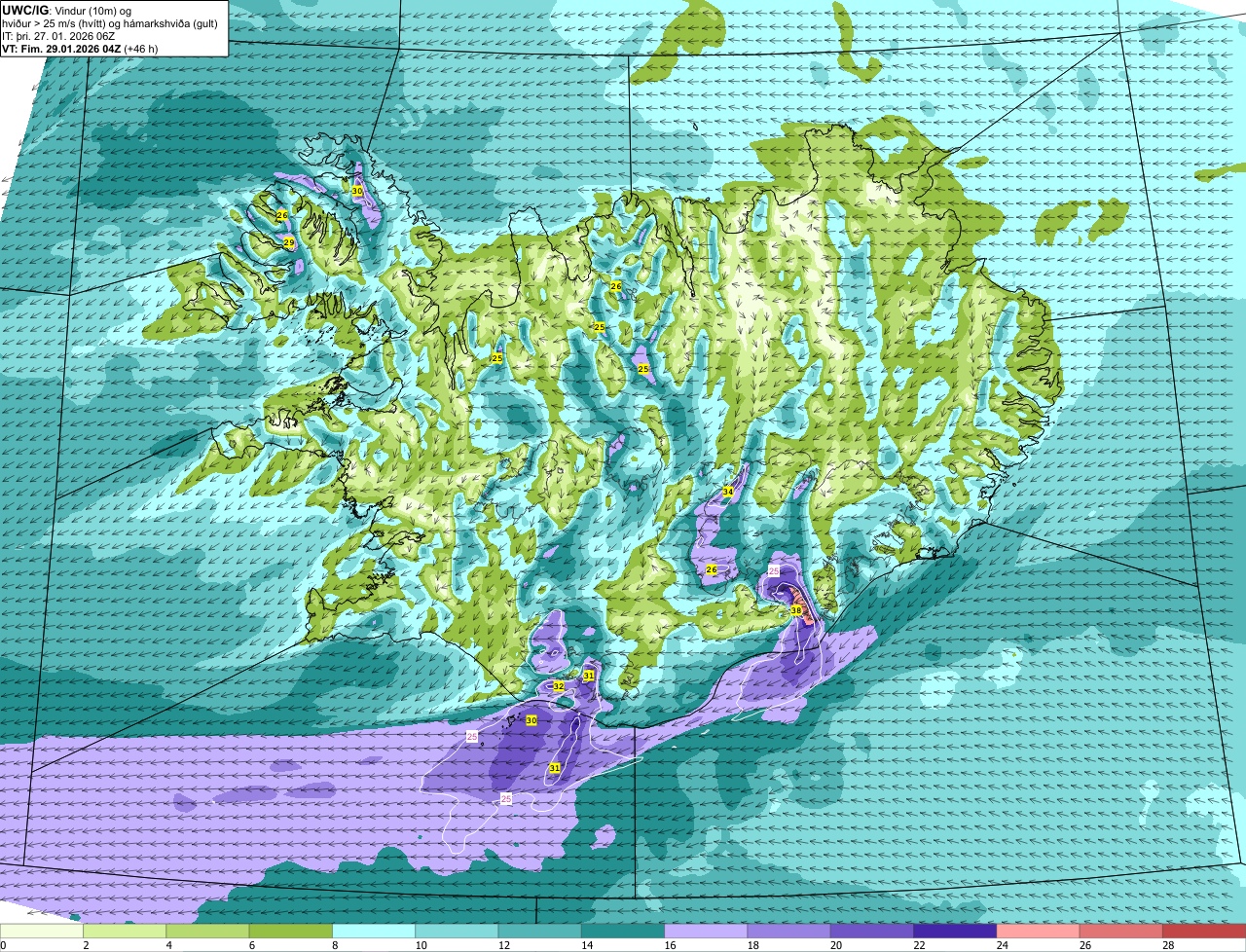Viewport: 1246px width, 952px height.
Task: Click the 6–8 m/s olive green legend swatch
Action: (x=290, y=931)
